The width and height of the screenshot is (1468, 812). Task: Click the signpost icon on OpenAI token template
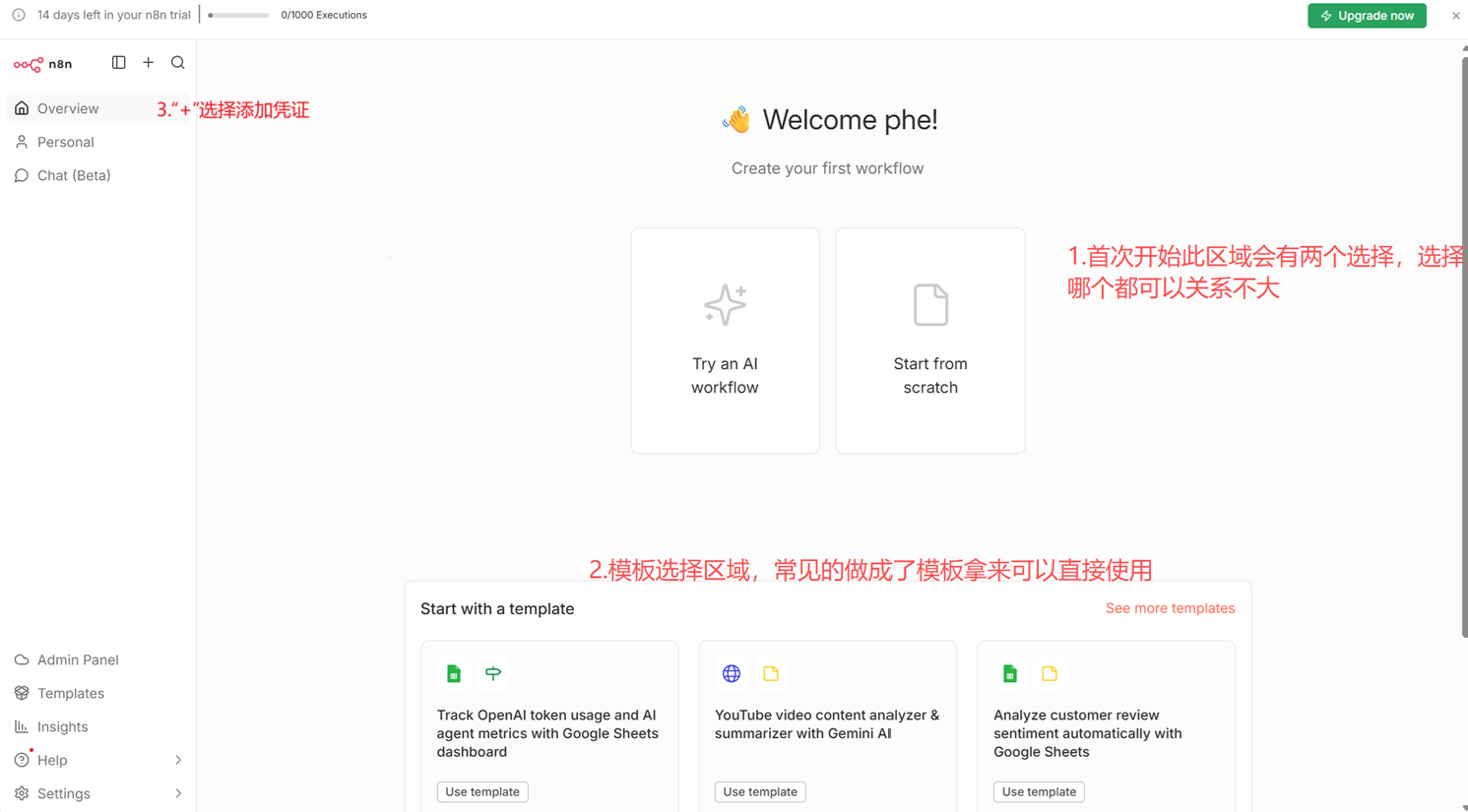[x=493, y=673]
